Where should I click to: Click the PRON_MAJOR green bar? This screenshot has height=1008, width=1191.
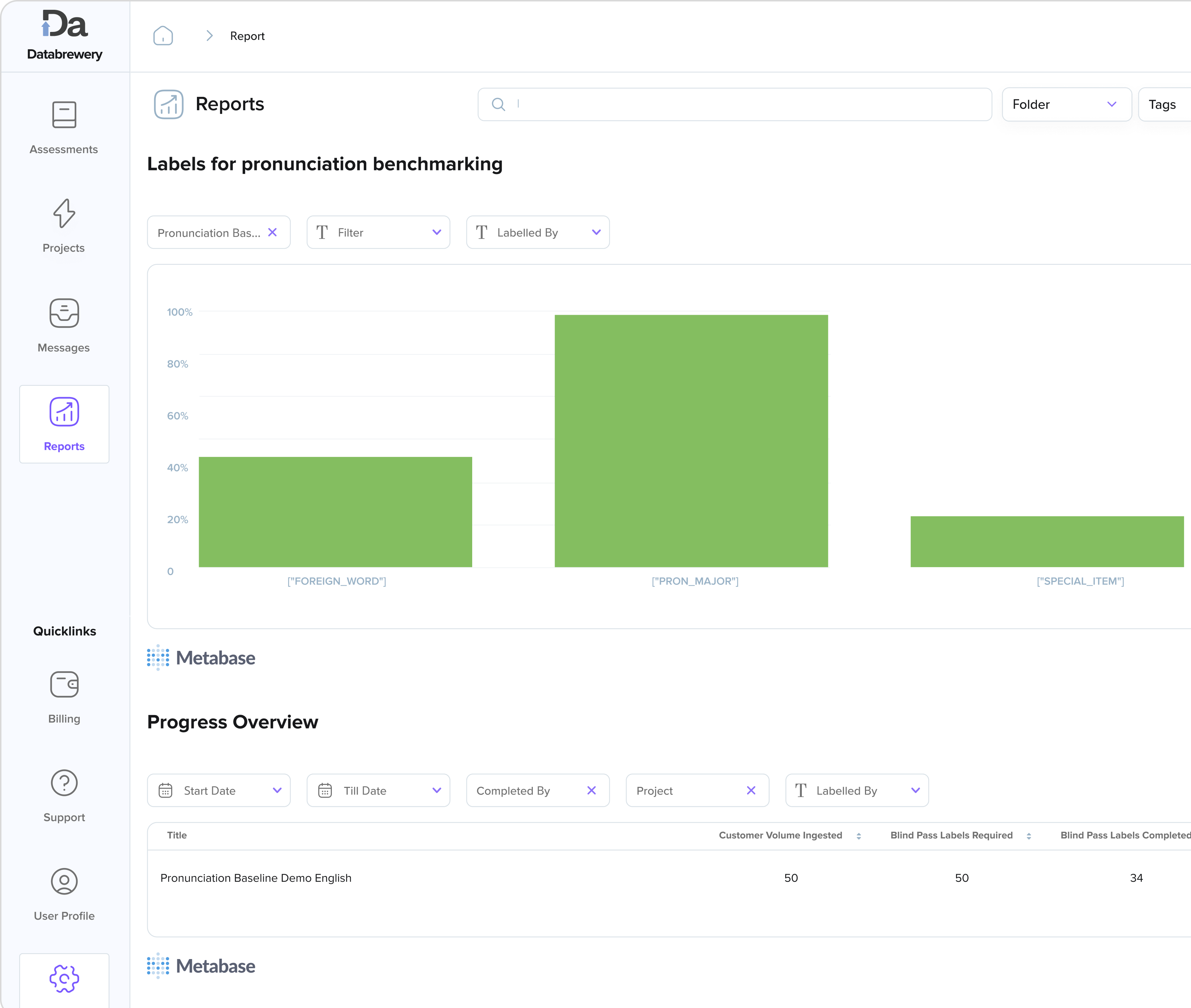[691, 441]
